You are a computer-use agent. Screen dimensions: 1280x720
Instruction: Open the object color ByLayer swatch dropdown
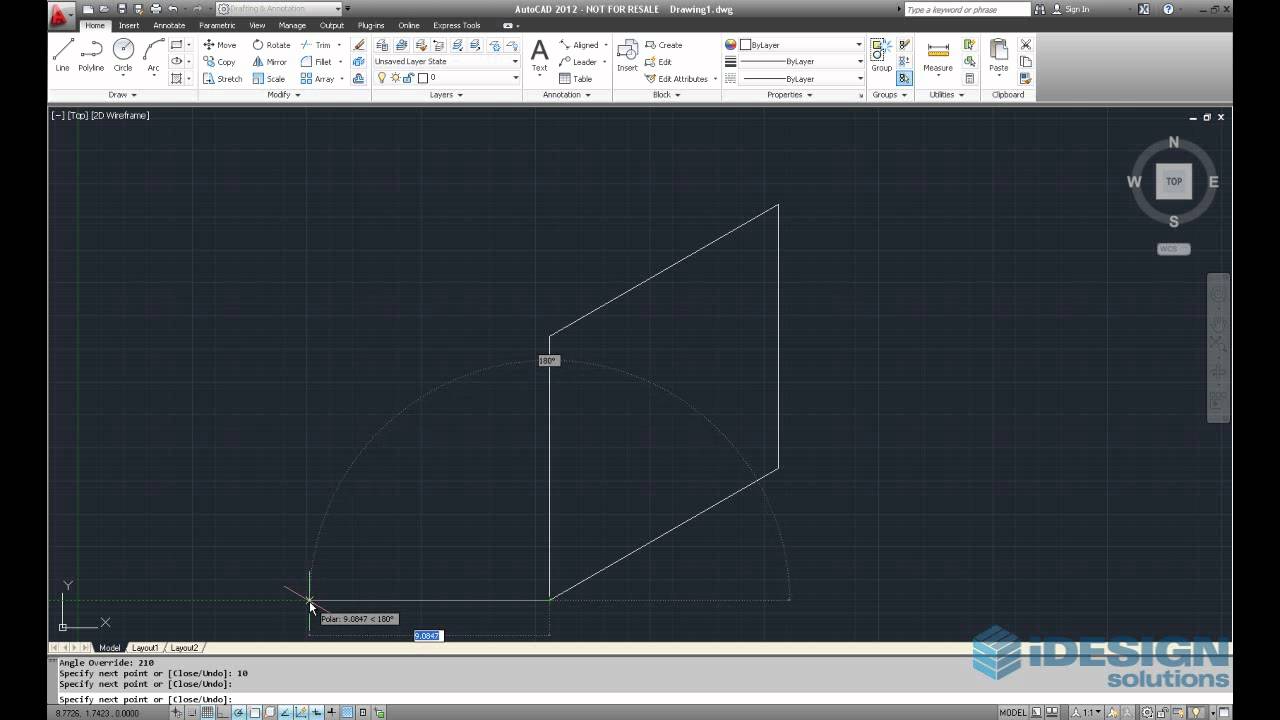pos(801,45)
